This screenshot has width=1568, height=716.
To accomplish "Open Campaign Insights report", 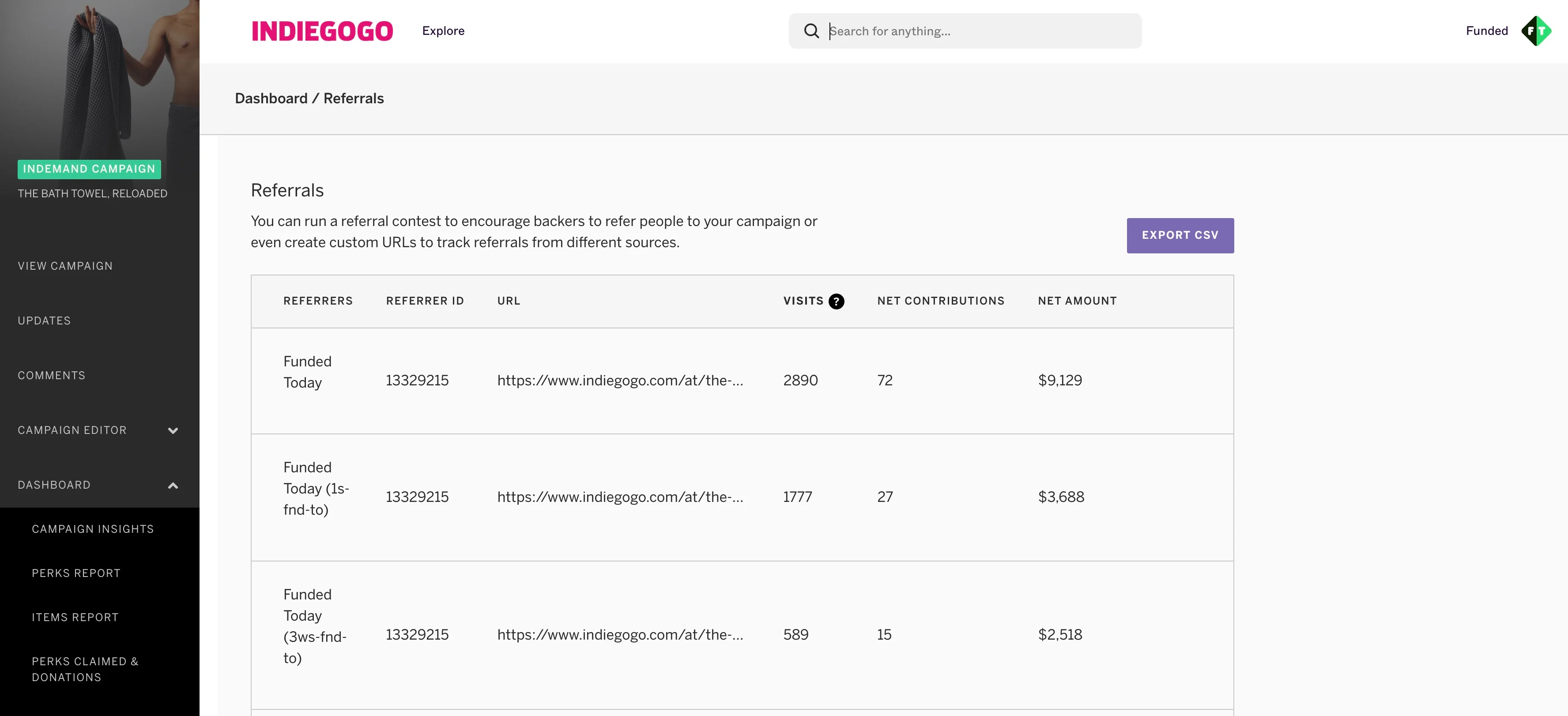I will pyautogui.click(x=93, y=529).
